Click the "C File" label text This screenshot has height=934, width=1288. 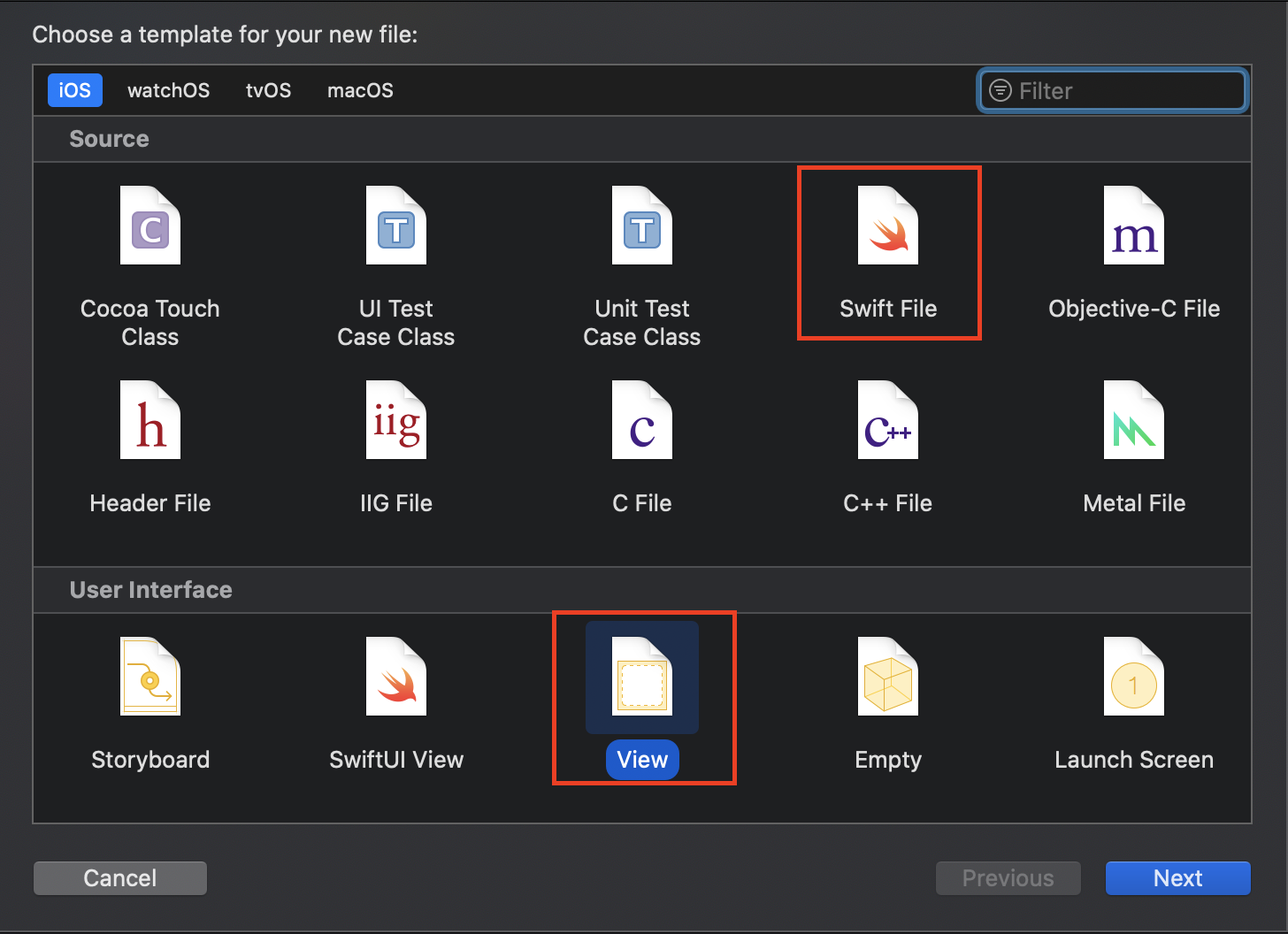642,503
